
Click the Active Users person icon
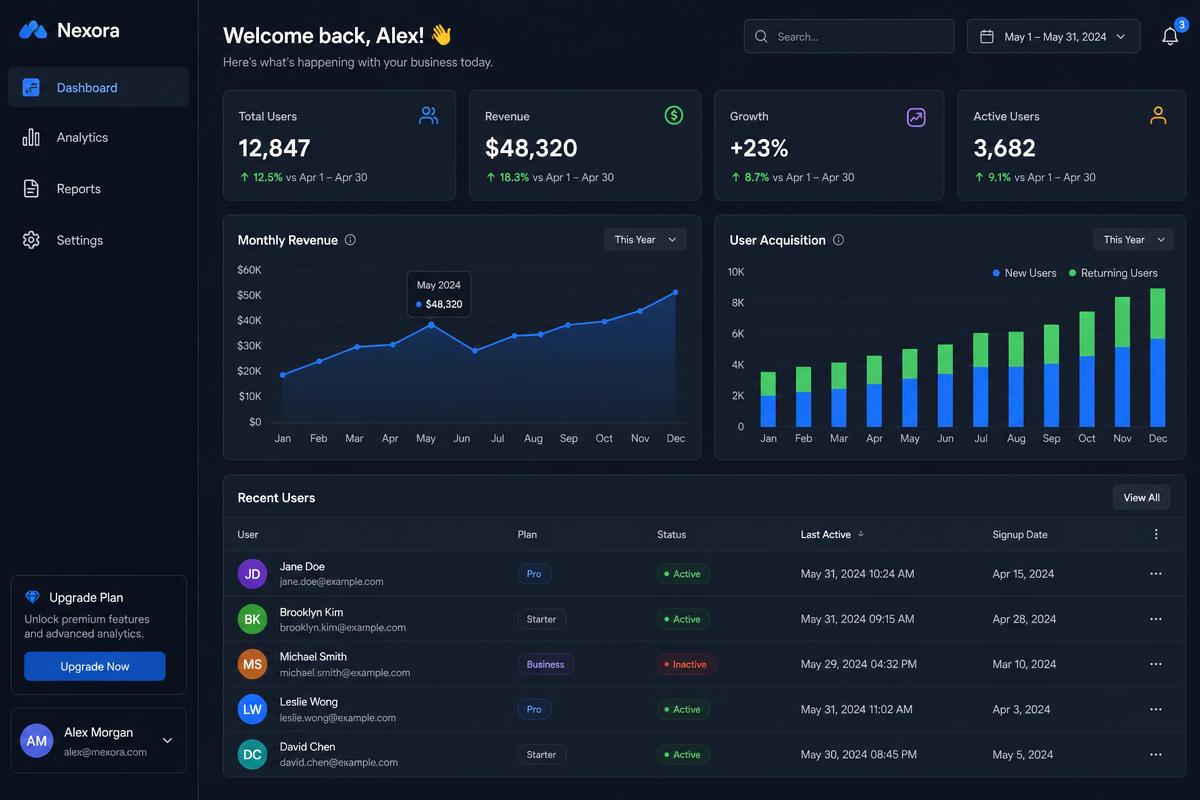1158,116
